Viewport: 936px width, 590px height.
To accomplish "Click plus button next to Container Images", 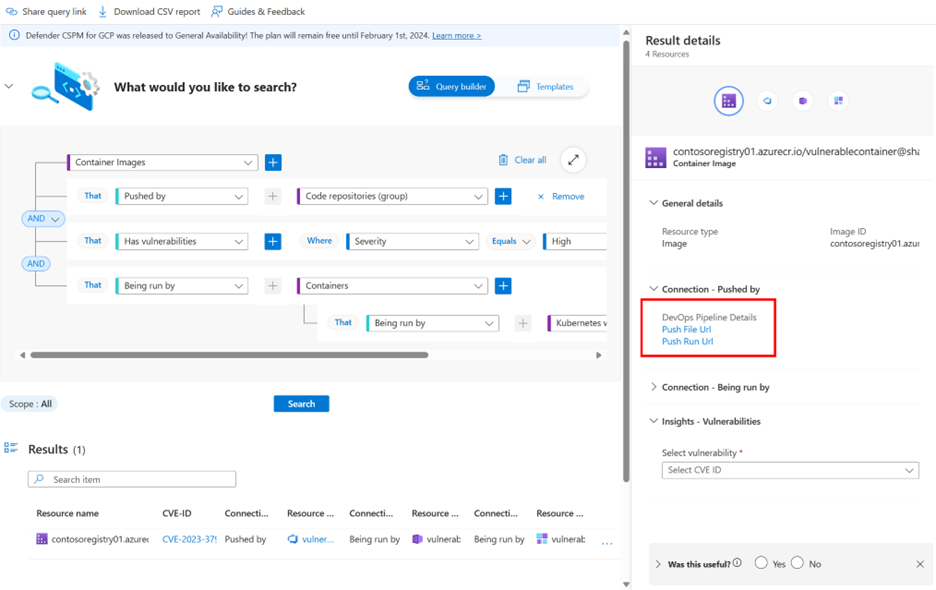I will [273, 162].
